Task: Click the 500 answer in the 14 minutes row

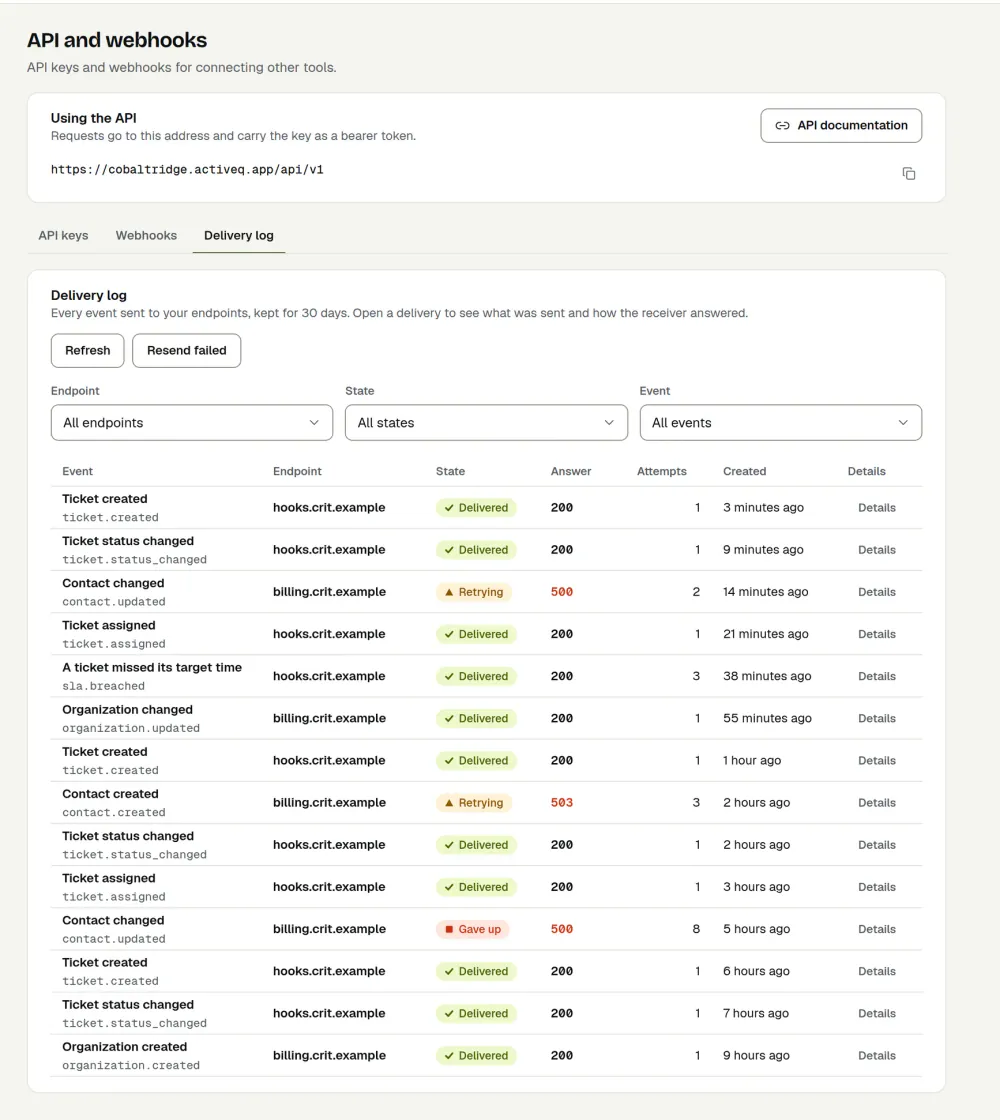Action: click(x=561, y=592)
